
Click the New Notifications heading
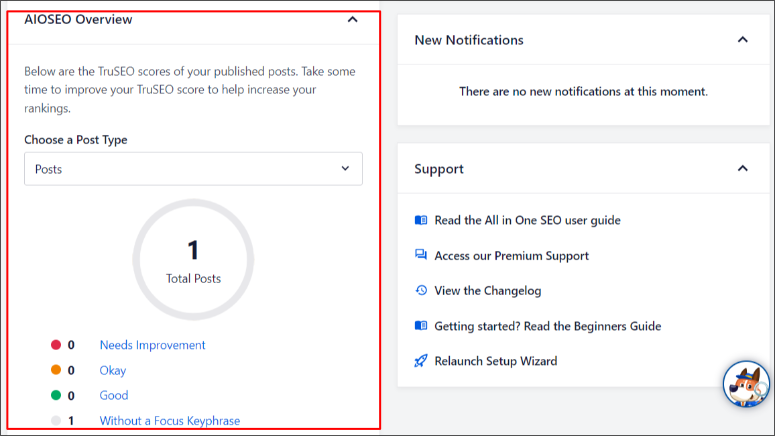[x=469, y=40]
